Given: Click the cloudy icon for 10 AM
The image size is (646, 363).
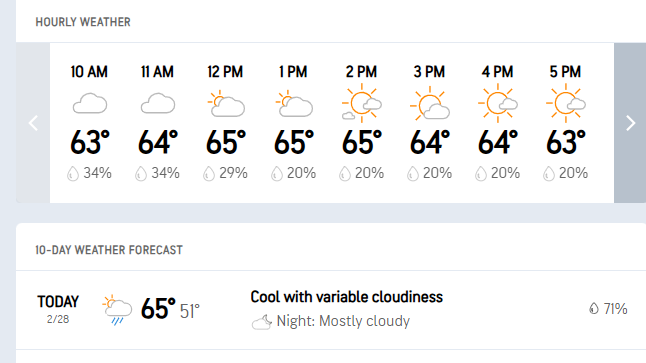Looking at the screenshot, I should point(90,103).
